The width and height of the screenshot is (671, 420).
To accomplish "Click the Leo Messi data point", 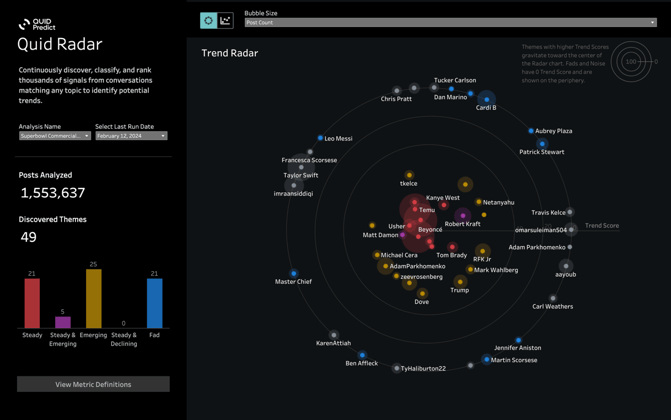I will (320, 138).
